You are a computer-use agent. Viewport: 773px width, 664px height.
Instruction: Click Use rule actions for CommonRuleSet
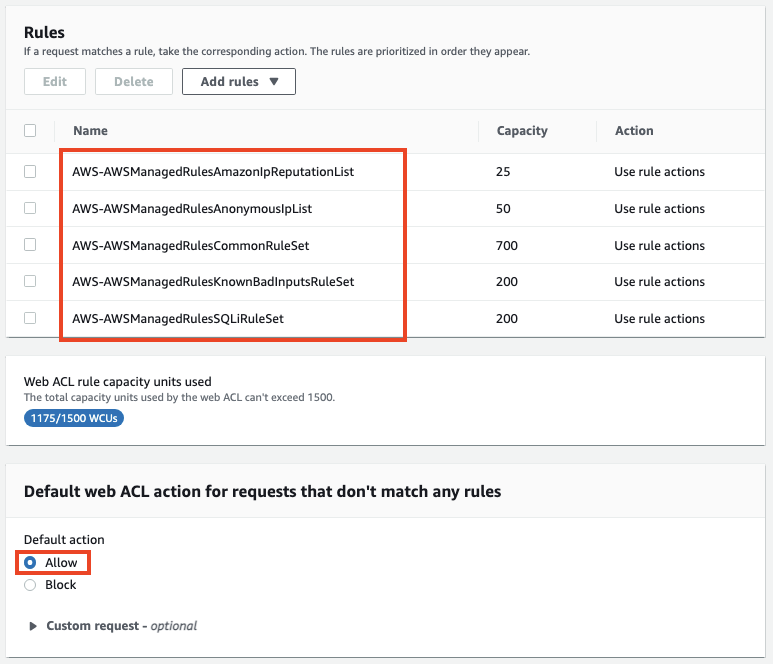click(660, 245)
